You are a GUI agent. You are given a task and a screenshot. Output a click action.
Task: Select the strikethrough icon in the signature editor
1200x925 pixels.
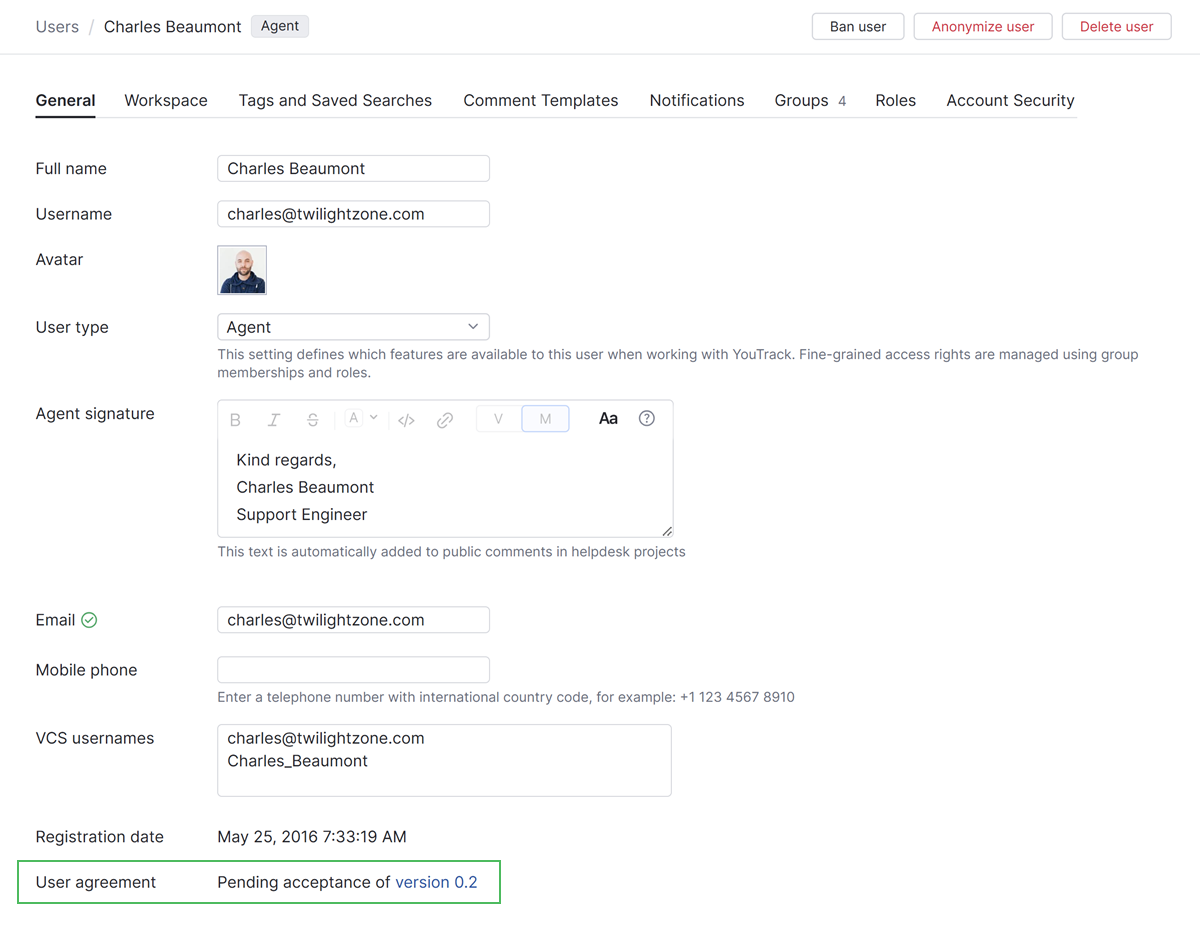point(313,419)
